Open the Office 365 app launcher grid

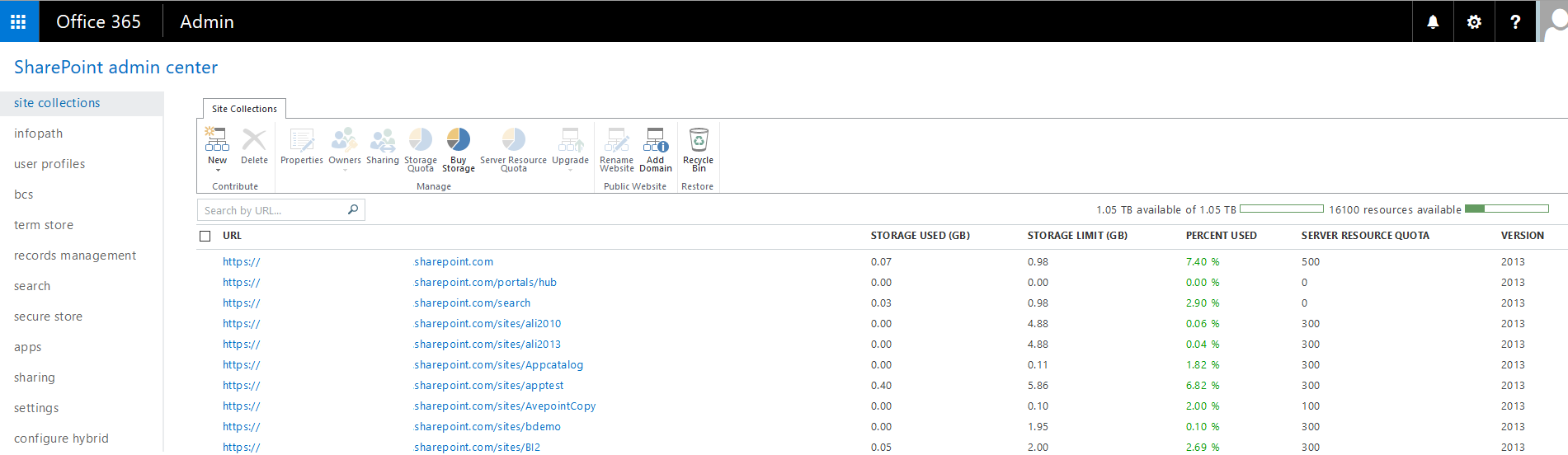point(19,21)
